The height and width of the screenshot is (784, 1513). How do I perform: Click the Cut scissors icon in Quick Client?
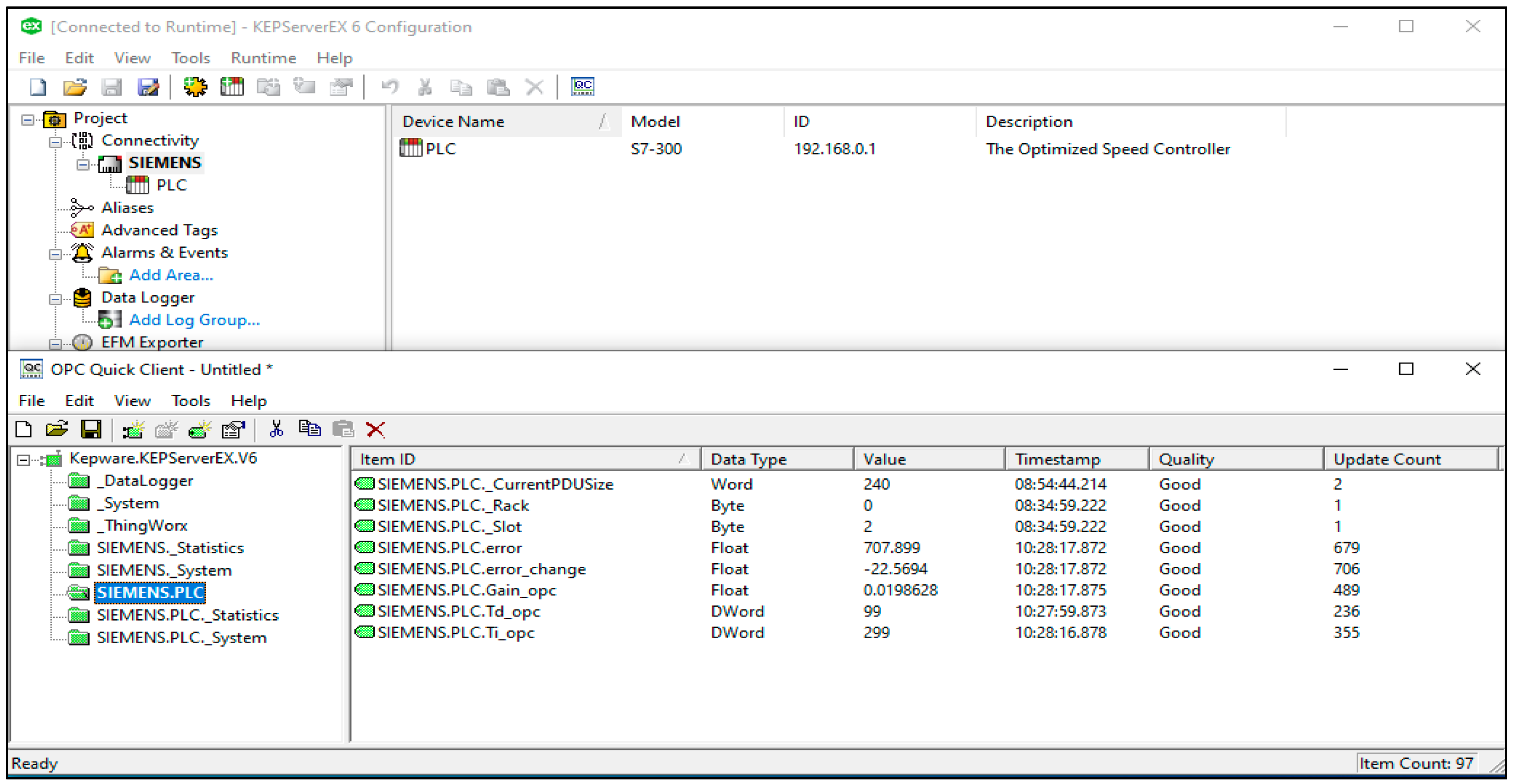(276, 430)
